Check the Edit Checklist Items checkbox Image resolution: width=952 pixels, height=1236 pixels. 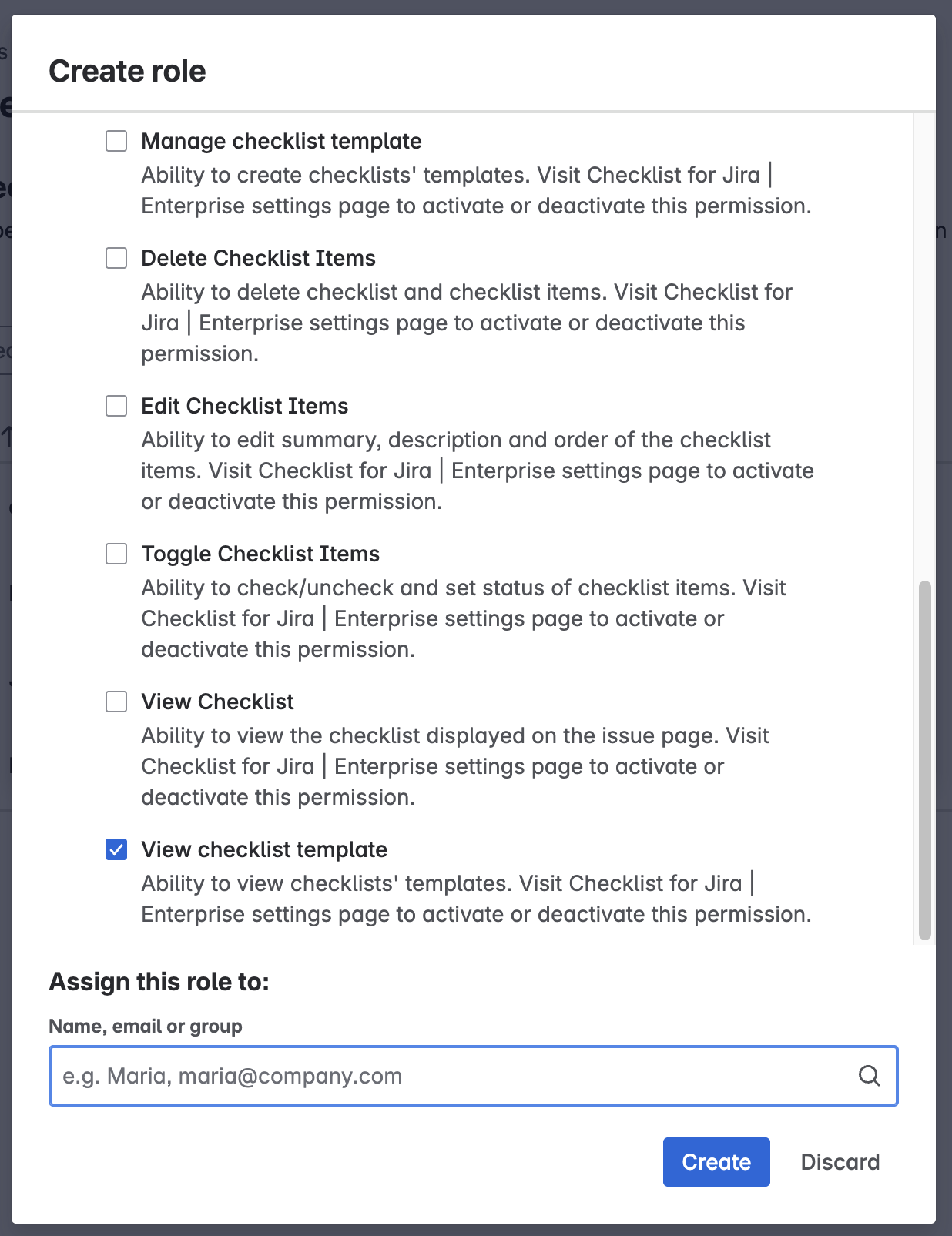tap(116, 406)
